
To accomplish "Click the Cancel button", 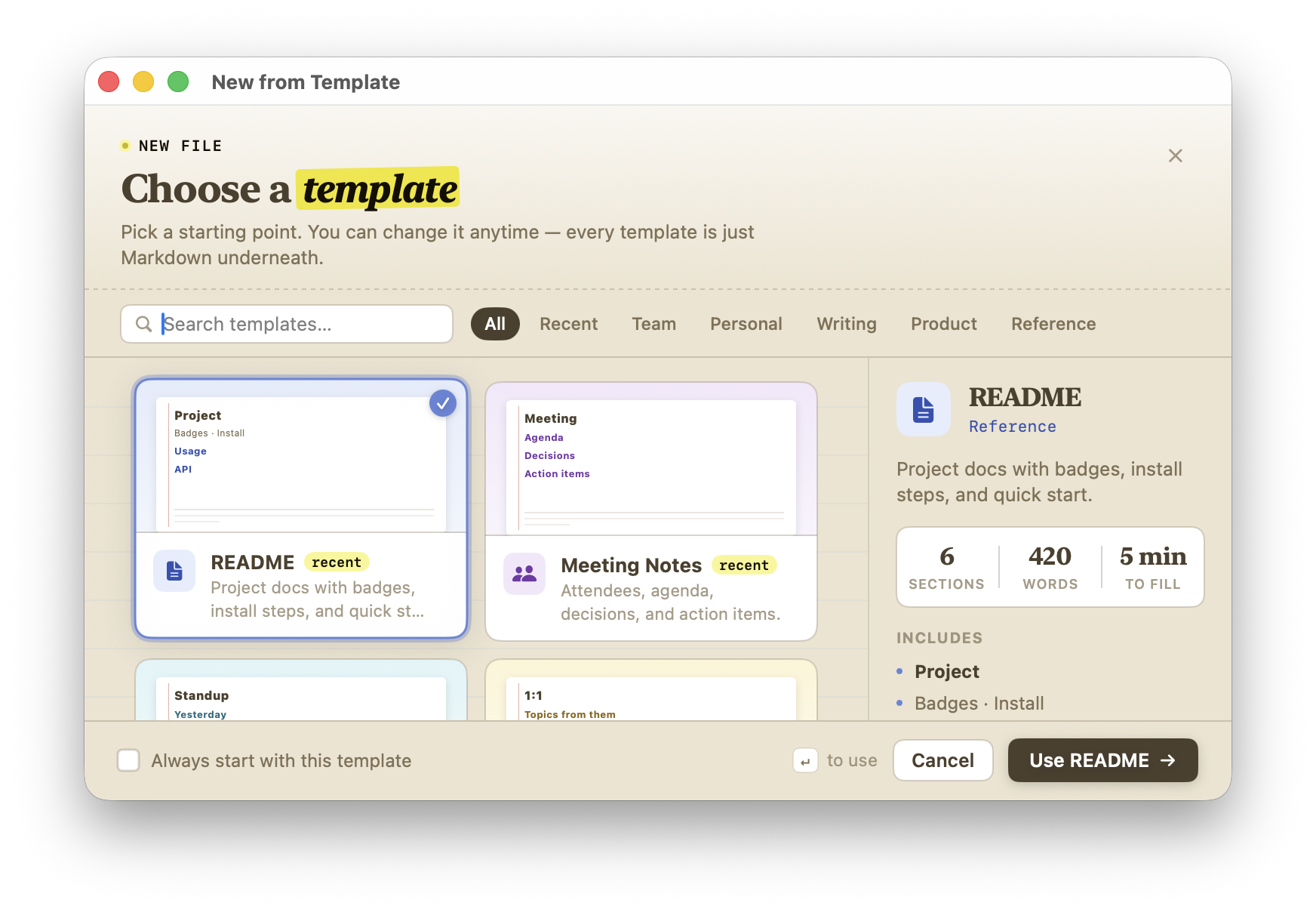I will click(942, 760).
